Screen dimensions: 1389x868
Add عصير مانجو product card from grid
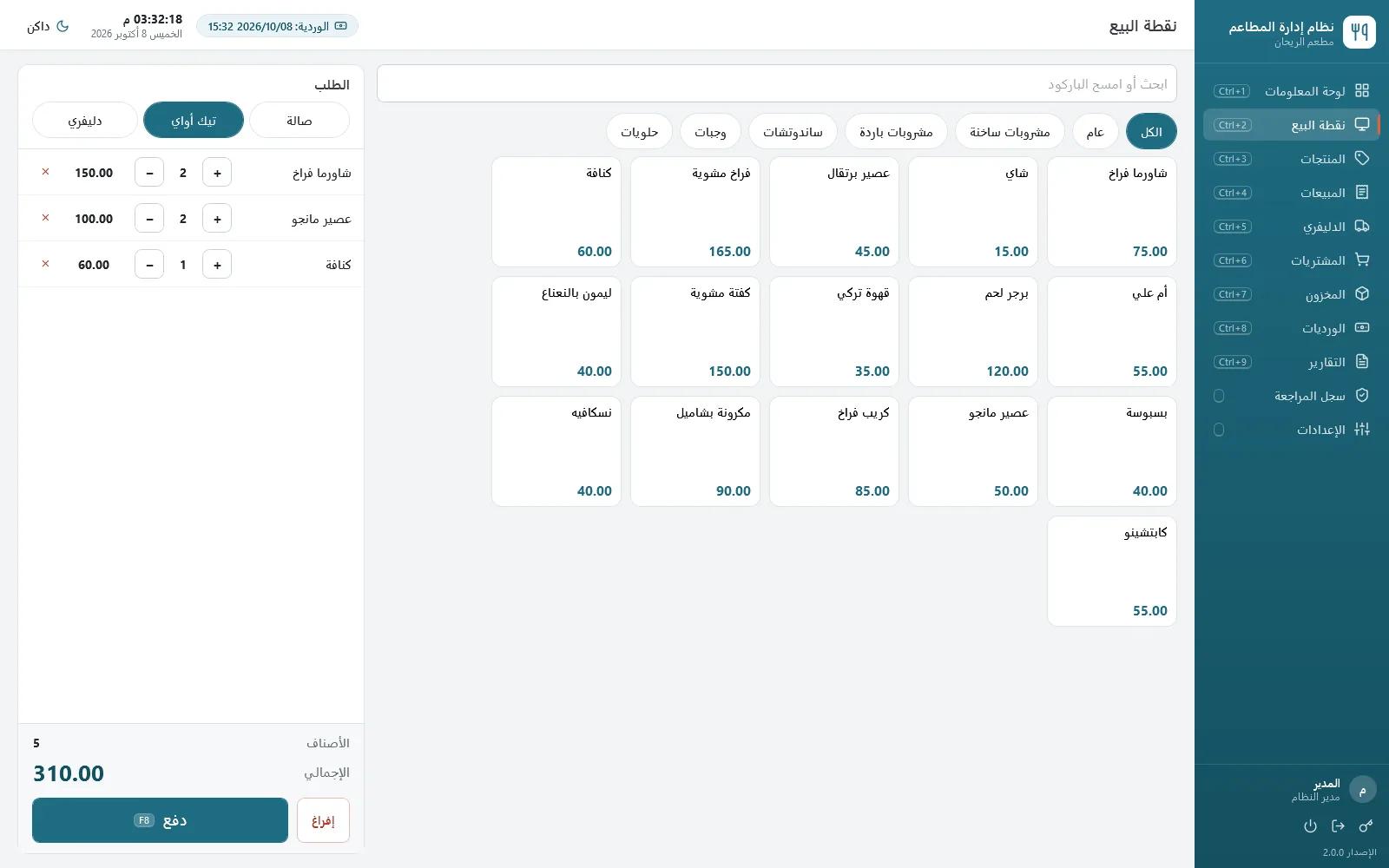click(973, 451)
